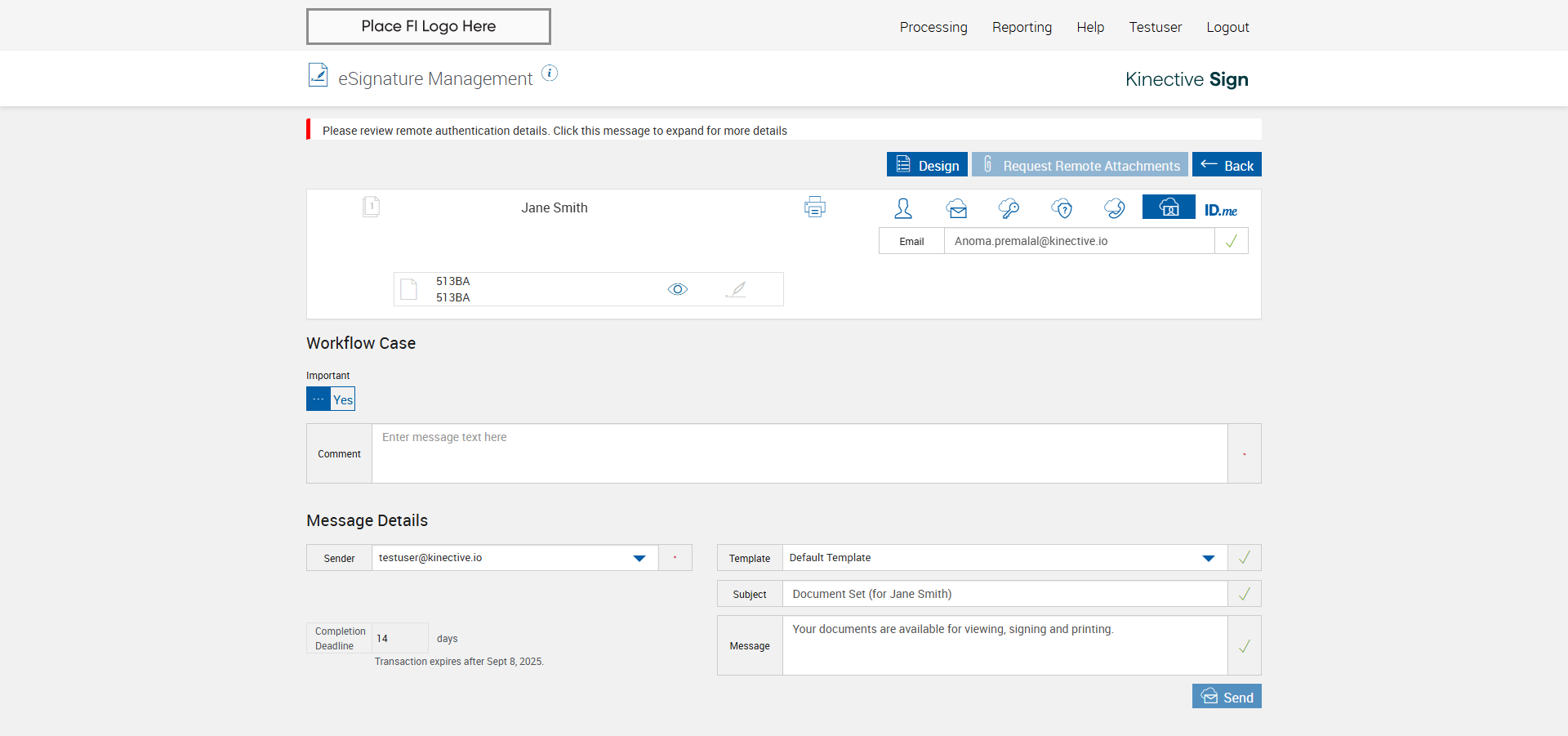Click the cloud ID photo authentication icon
The width and height of the screenshot is (1568, 736).
coord(1169,207)
